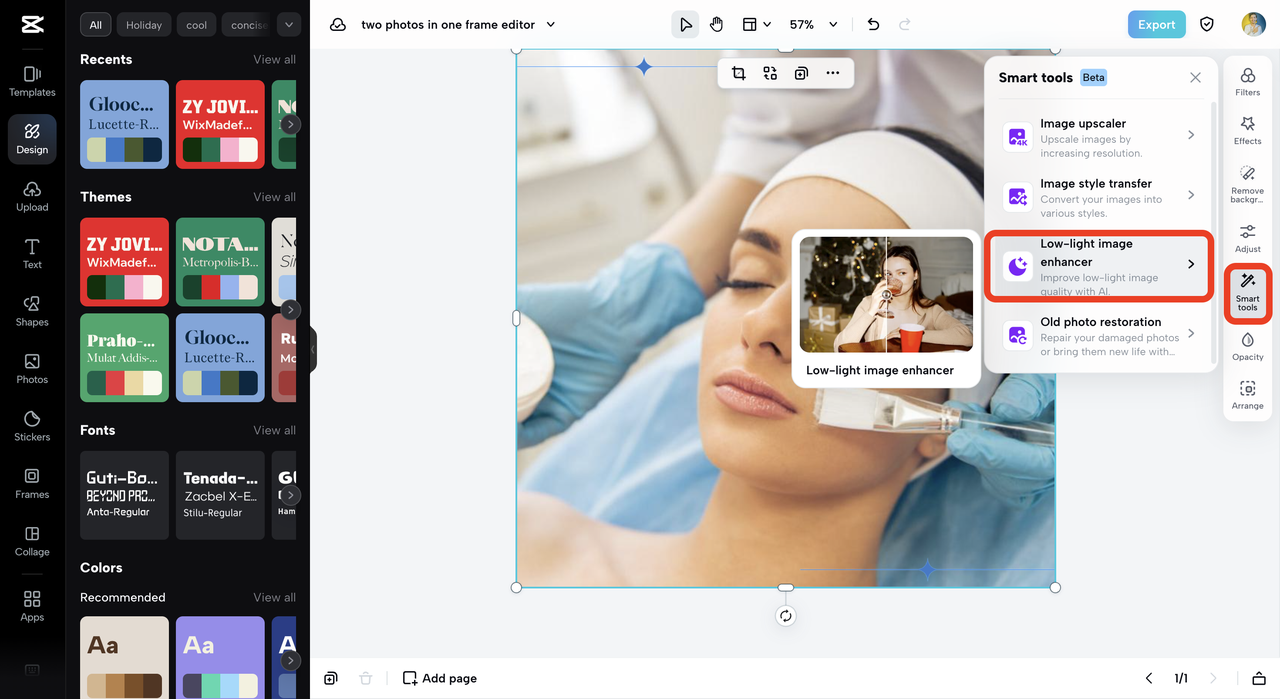Open the Smart tools panel
The height and width of the screenshot is (699, 1280).
[x=1248, y=293]
